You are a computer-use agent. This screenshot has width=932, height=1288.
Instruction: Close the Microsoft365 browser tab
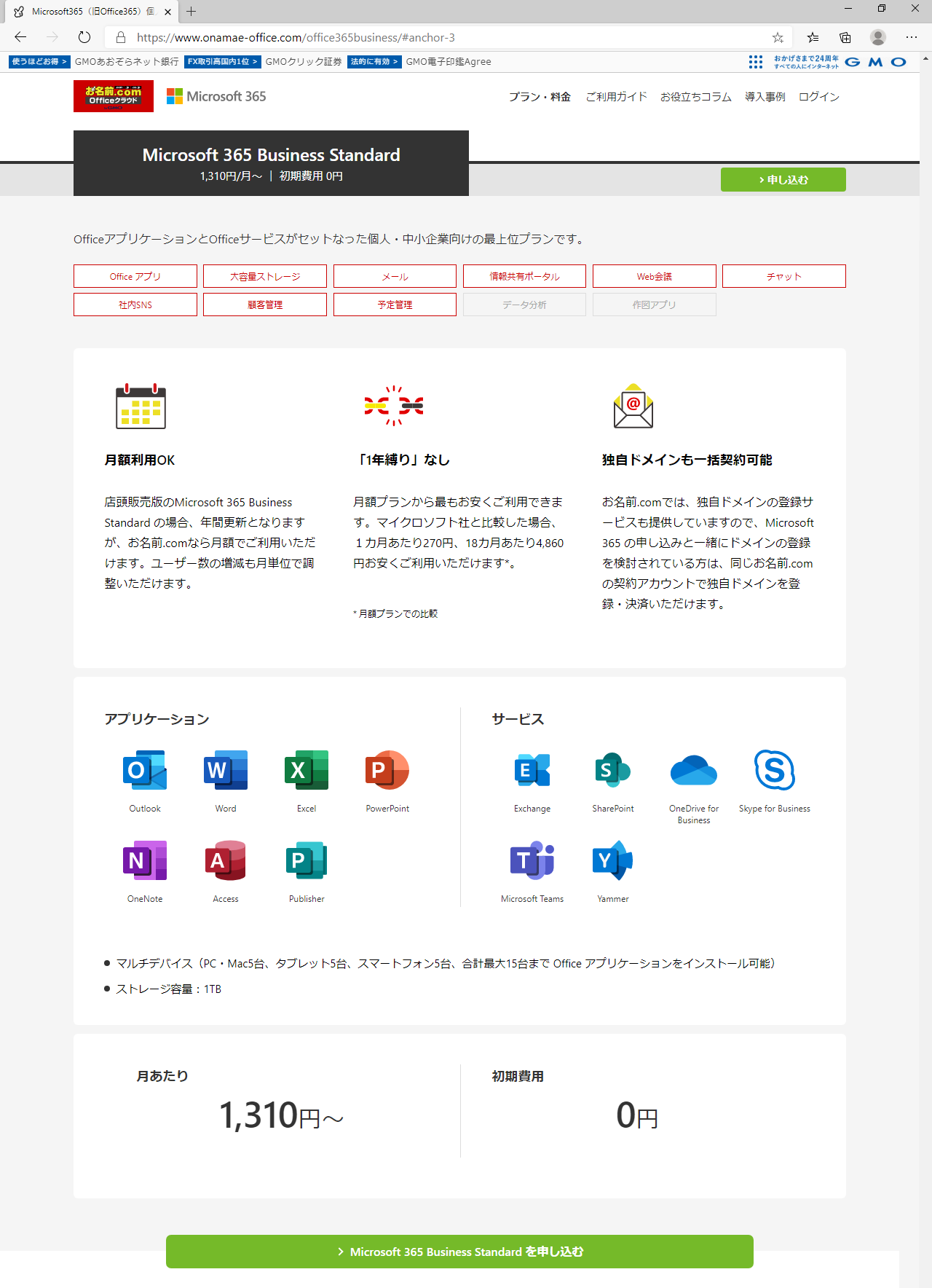pyautogui.click(x=167, y=12)
